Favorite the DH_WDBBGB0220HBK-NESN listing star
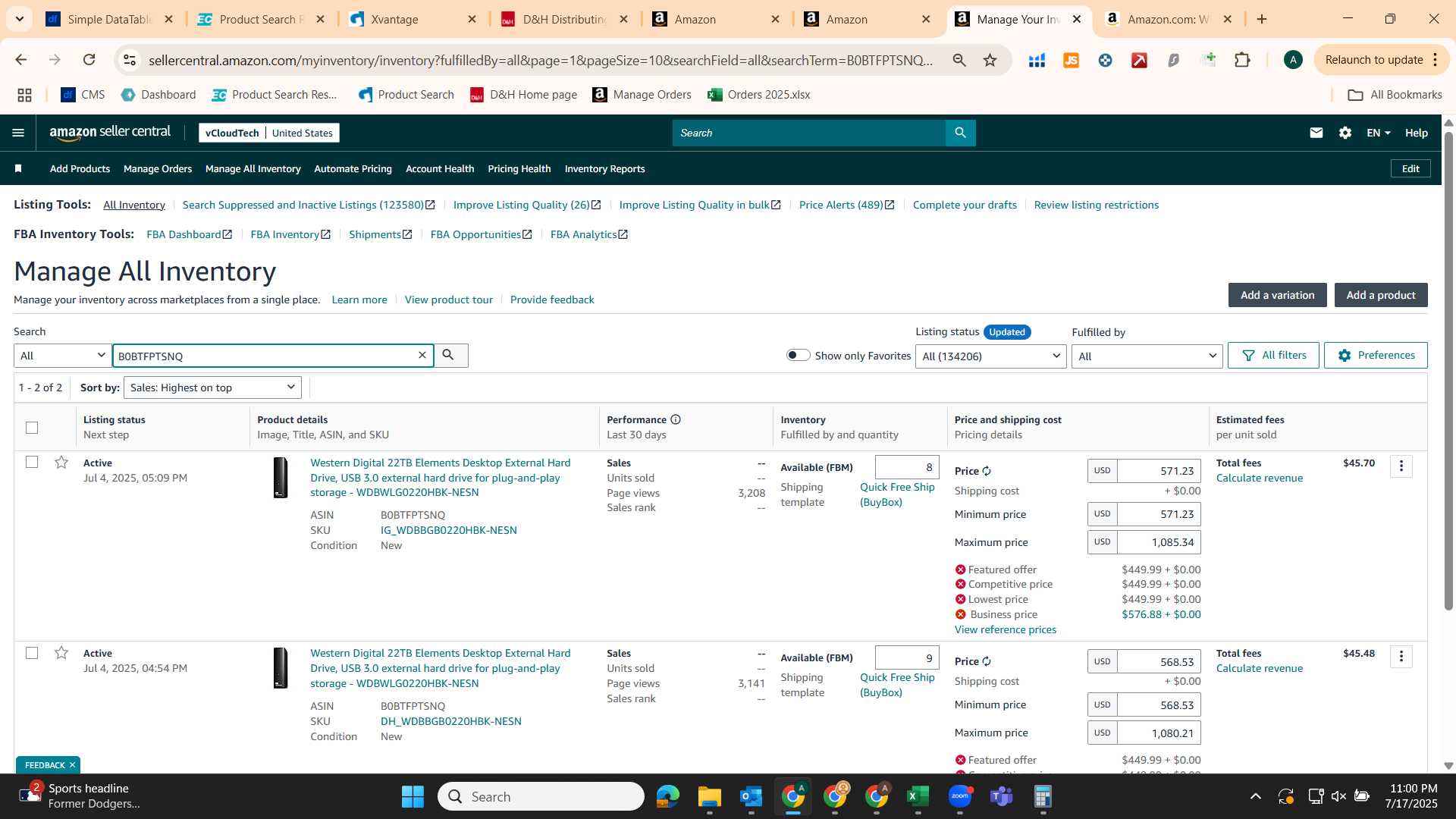The image size is (1456, 819). point(61,652)
